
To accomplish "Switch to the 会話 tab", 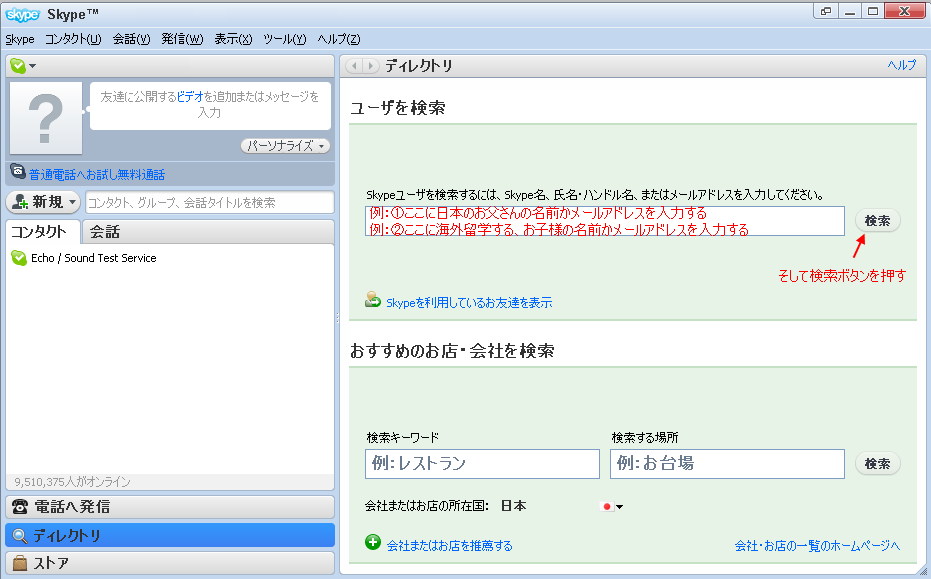I will pyautogui.click(x=104, y=232).
